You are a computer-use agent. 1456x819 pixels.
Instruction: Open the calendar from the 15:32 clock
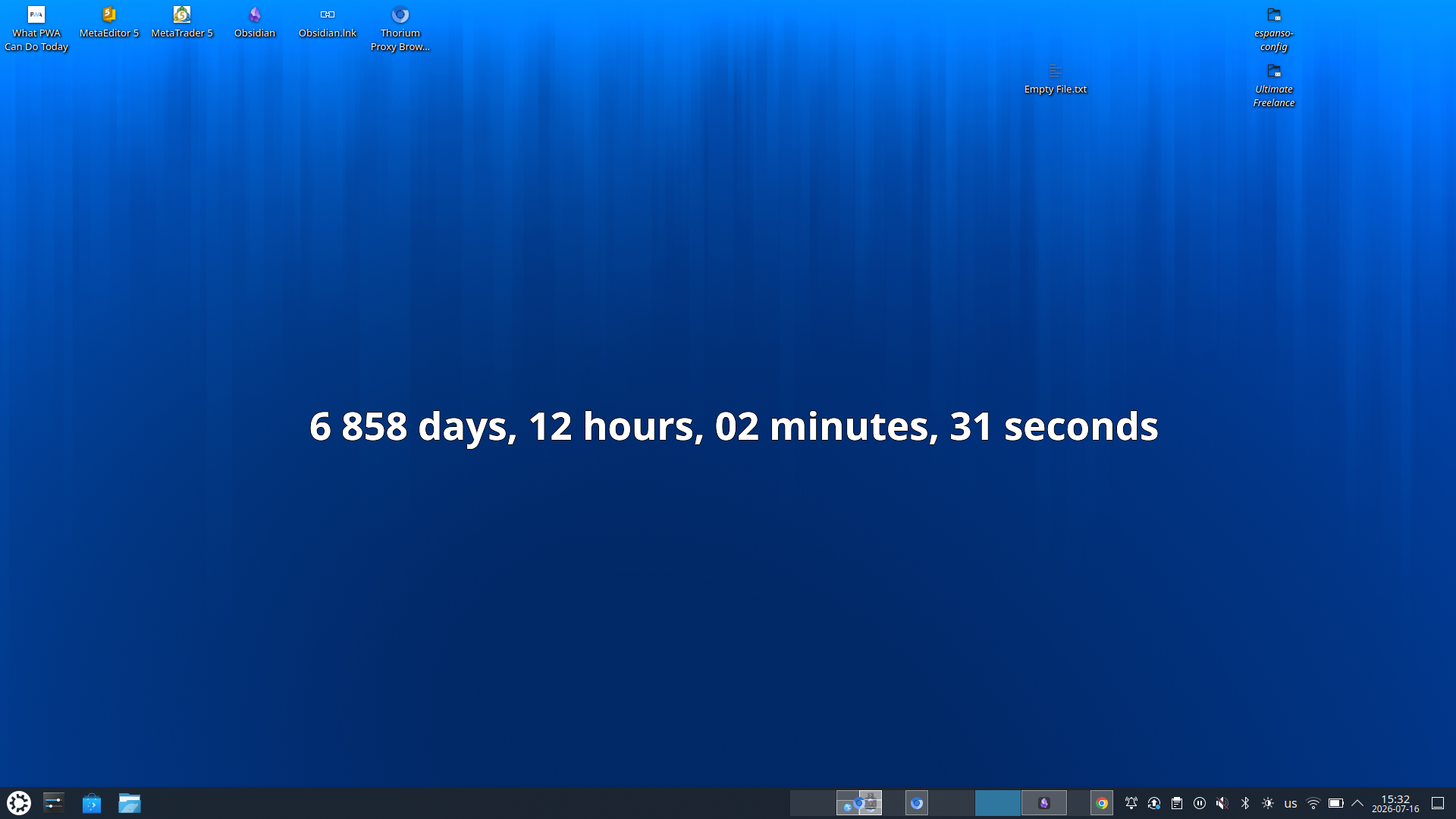[x=1395, y=803]
